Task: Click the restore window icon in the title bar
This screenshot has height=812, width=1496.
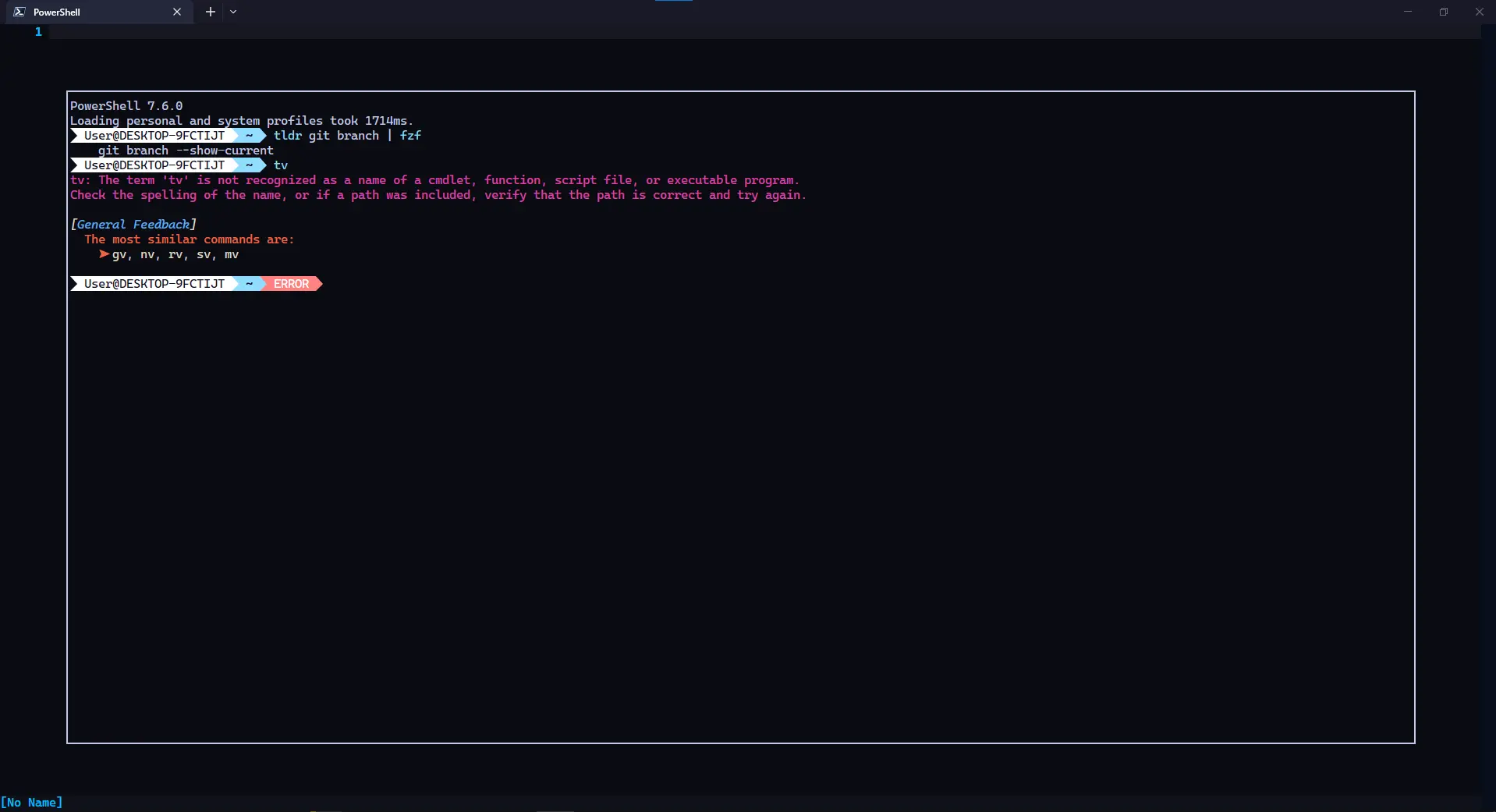Action: (1444, 12)
